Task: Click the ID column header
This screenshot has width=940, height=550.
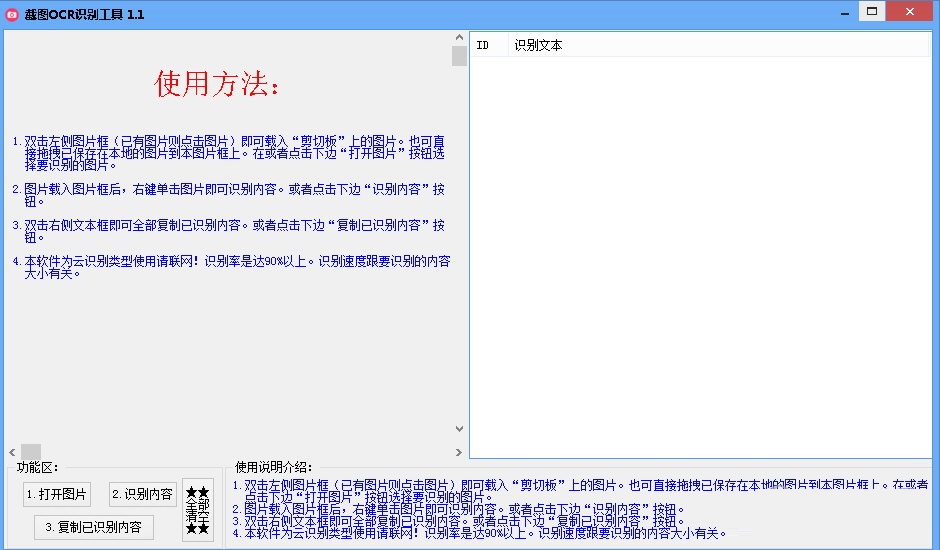Action: tap(489, 45)
